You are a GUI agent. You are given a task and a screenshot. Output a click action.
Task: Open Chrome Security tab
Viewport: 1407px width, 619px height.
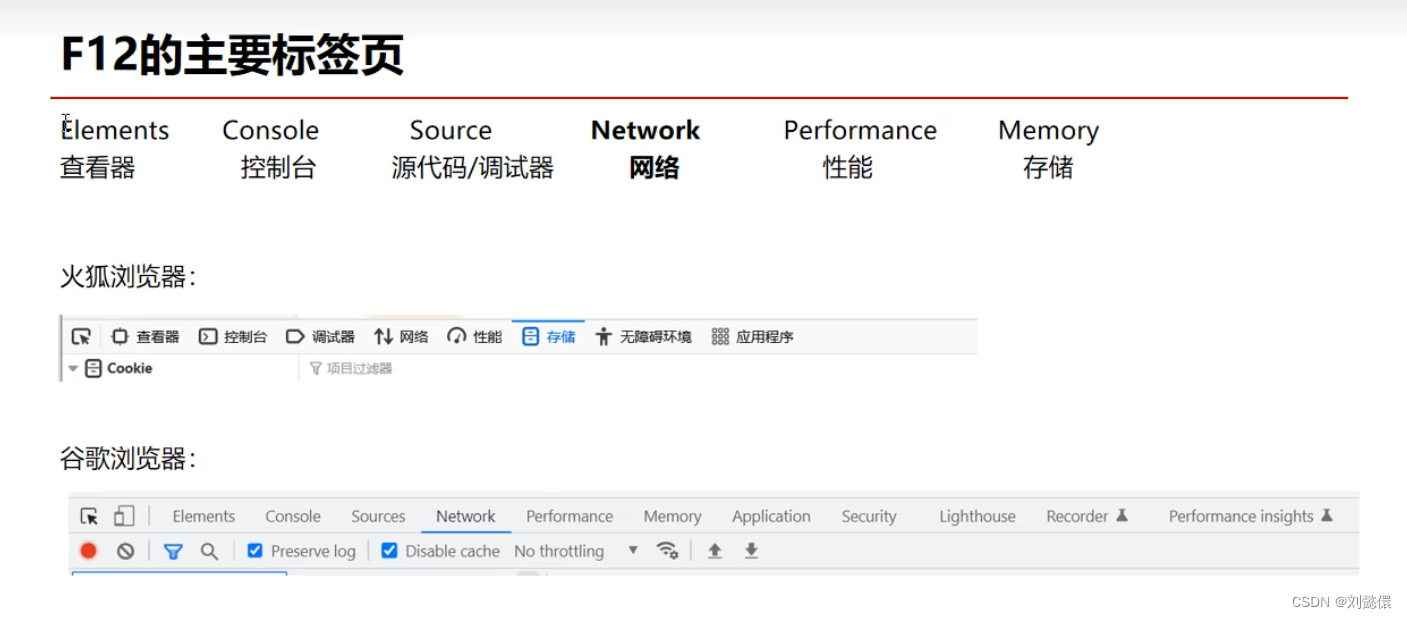click(x=869, y=517)
